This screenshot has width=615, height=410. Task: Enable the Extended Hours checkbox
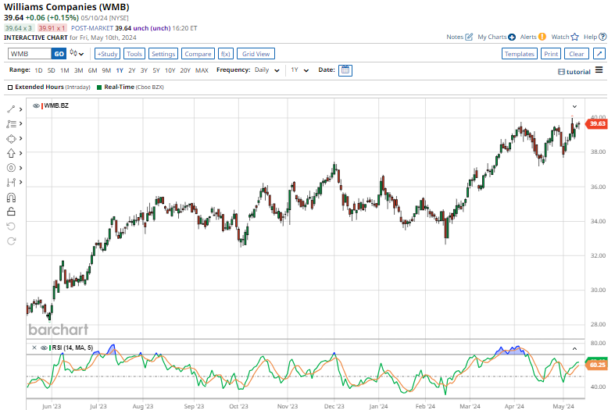click(x=11, y=88)
